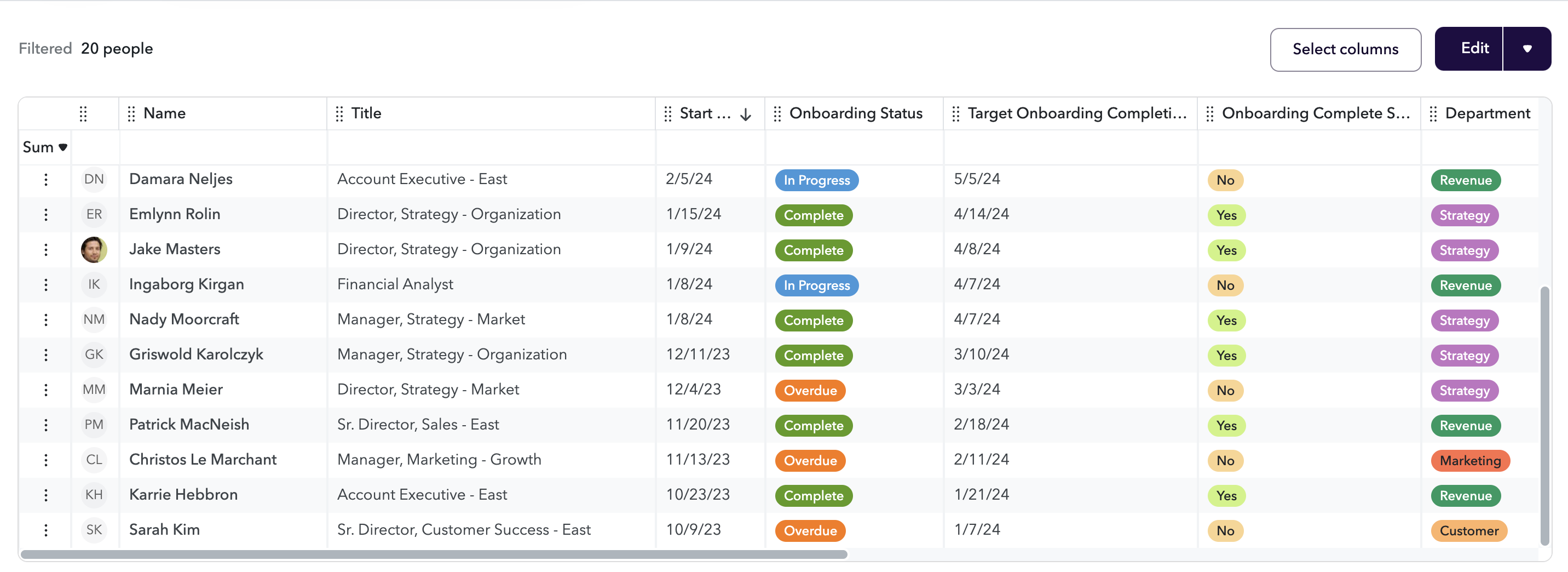
Task: Open the row actions menu for Karrie Hebbron
Action: tap(45, 495)
